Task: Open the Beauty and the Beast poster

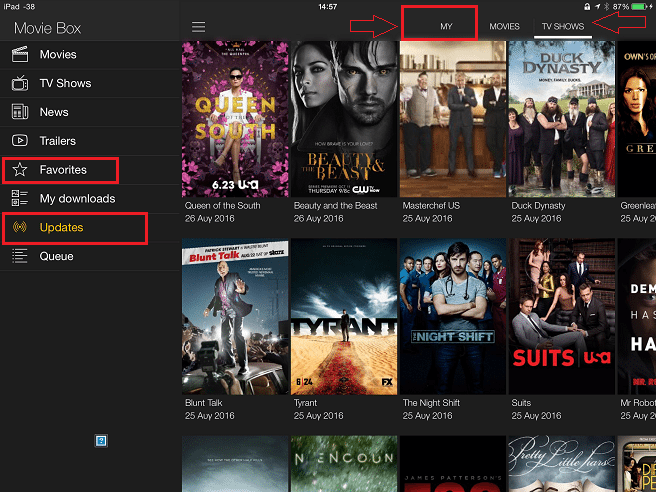Action: pyautogui.click(x=344, y=119)
